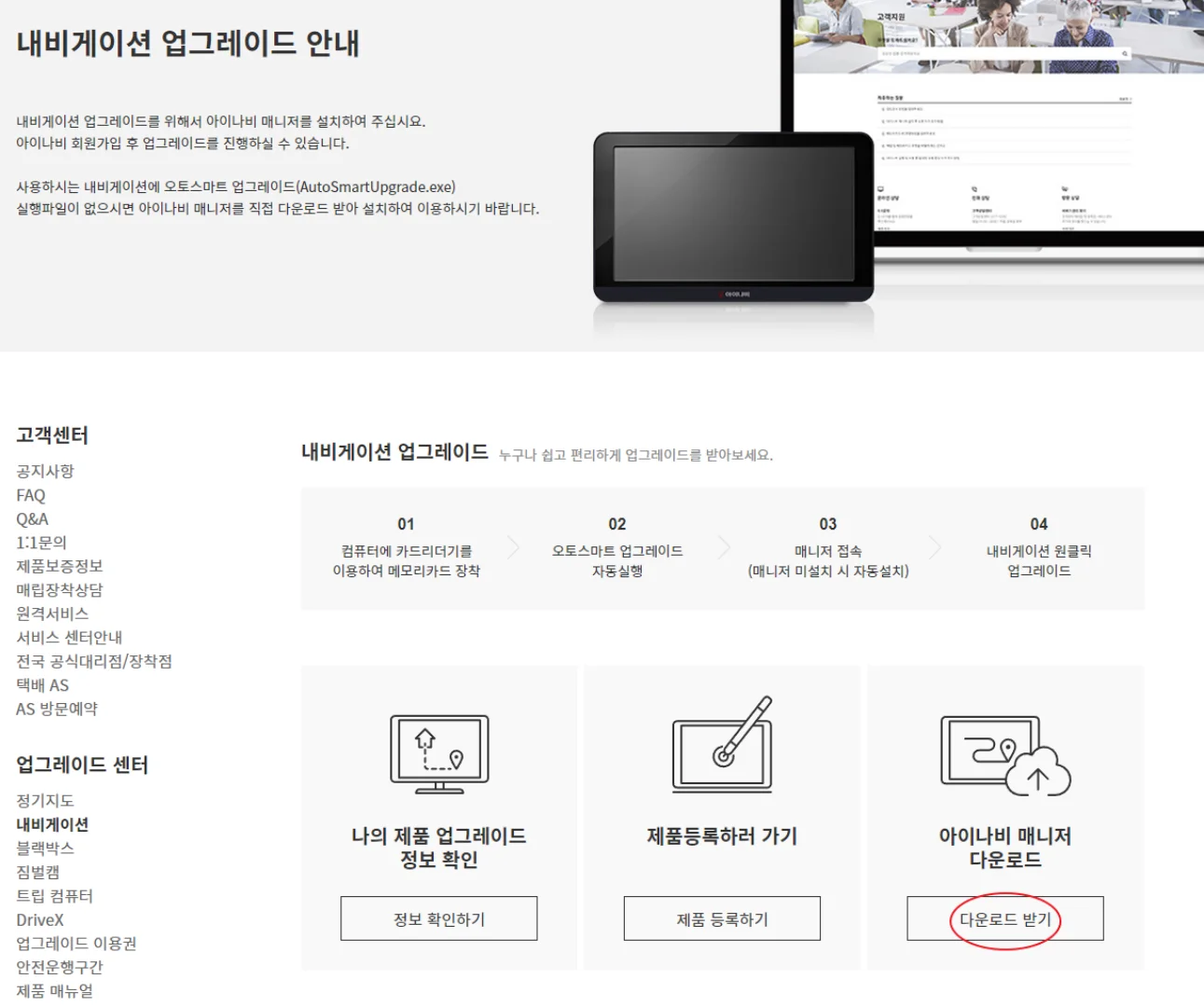Open 전국 공식대리점/장착점 link
The height and width of the screenshot is (1007, 1204).
(94, 661)
